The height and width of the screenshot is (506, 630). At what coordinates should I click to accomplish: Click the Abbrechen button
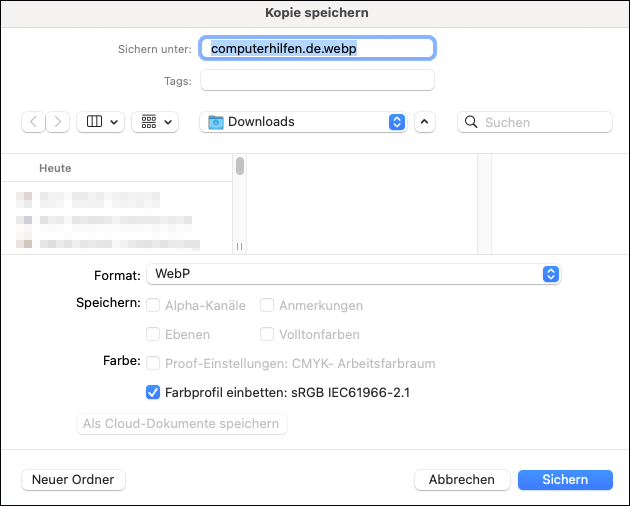[462, 479]
